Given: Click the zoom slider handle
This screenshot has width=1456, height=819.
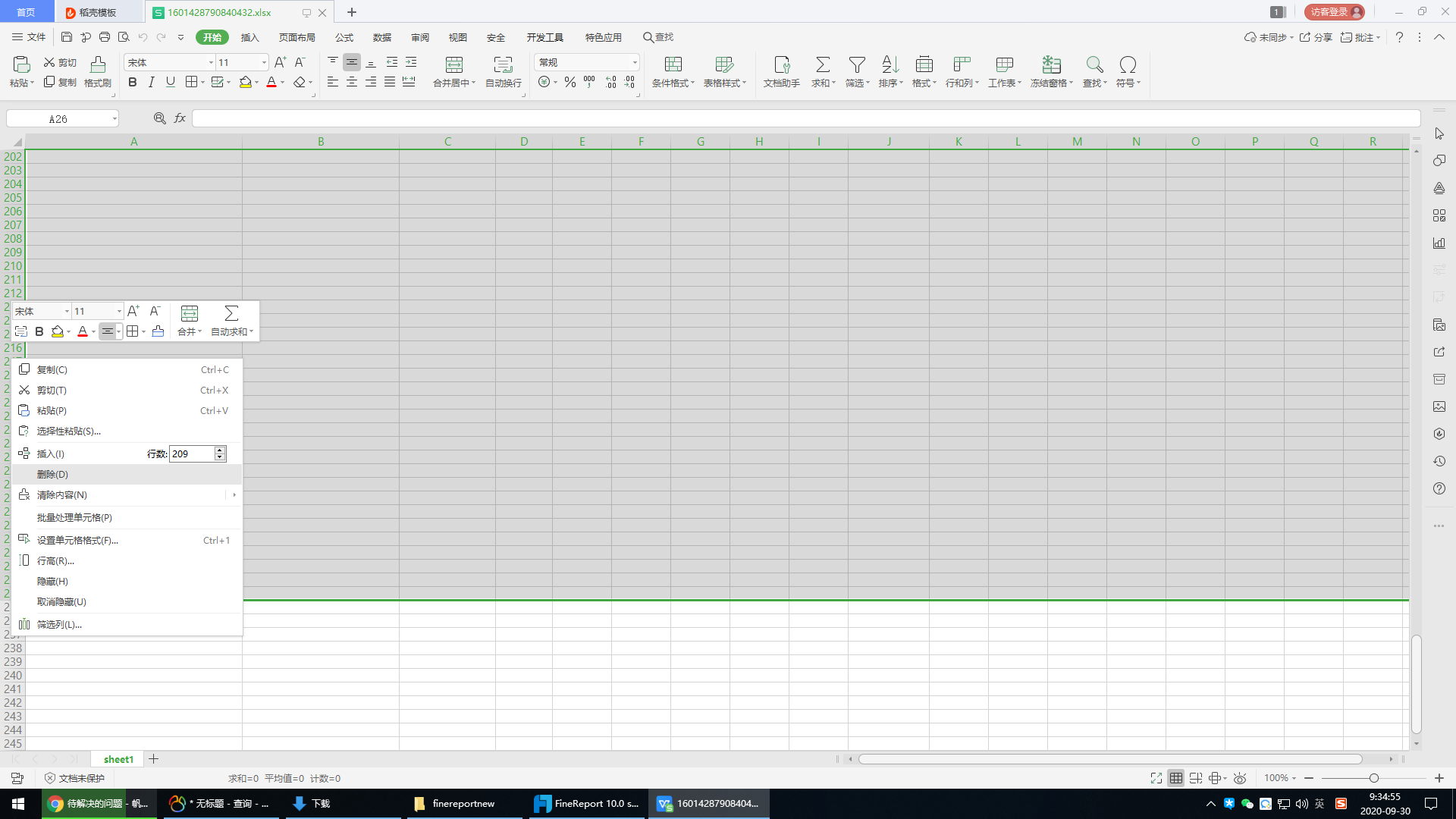Looking at the screenshot, I should coord(1373,778).
